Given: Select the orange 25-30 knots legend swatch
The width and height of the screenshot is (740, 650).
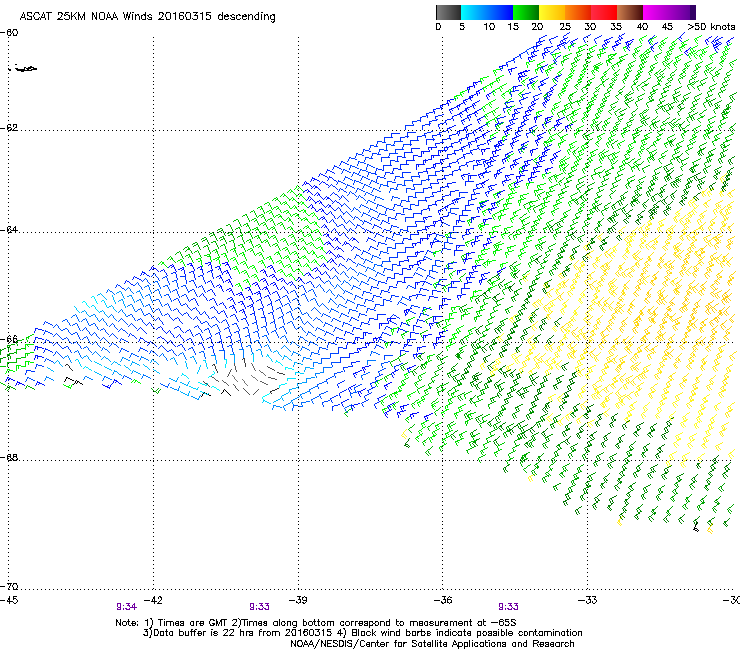Looking at the screenshot, I should pos(578,12).
